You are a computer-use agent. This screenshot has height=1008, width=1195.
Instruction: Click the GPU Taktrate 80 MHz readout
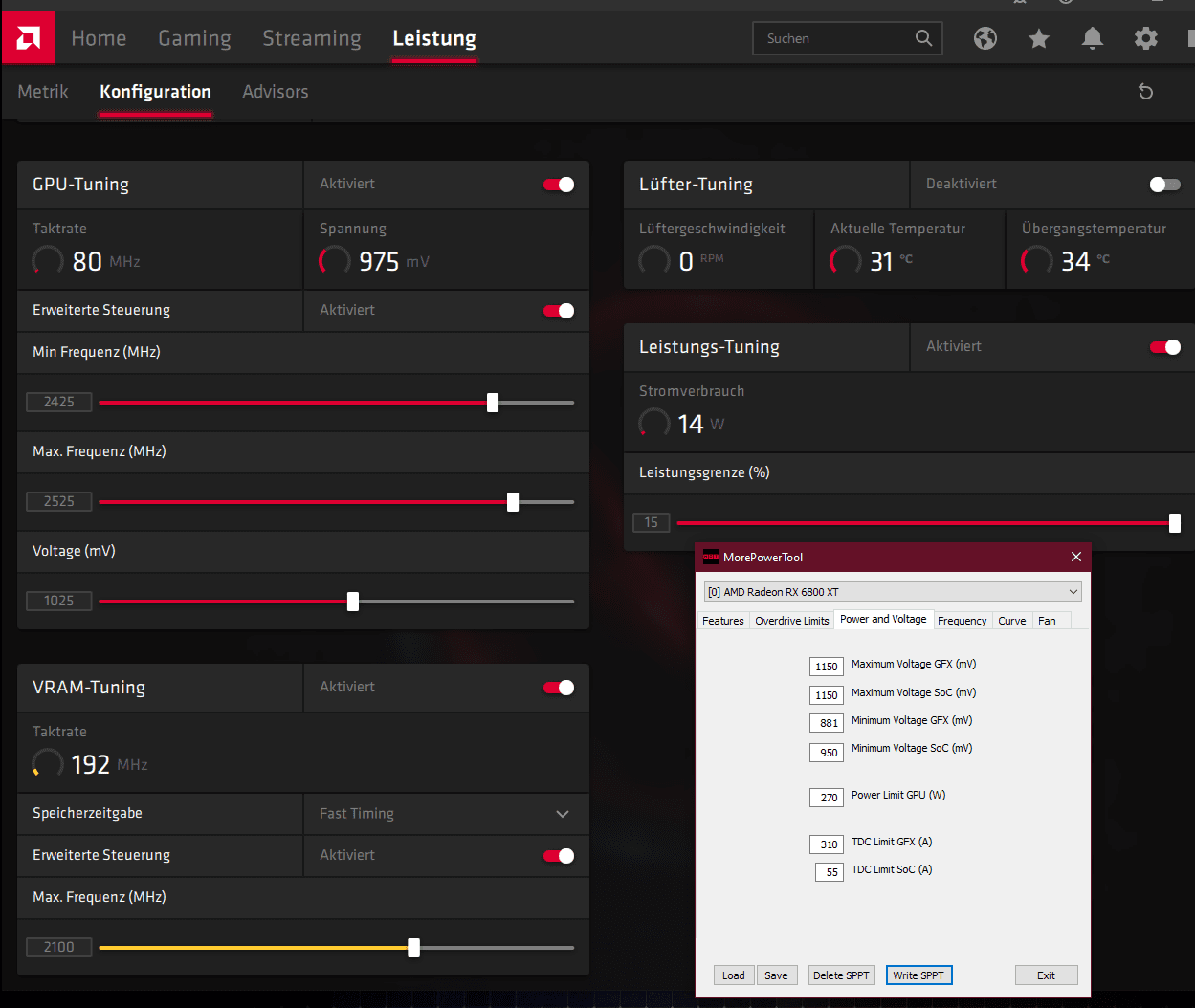tap(86, 261)
